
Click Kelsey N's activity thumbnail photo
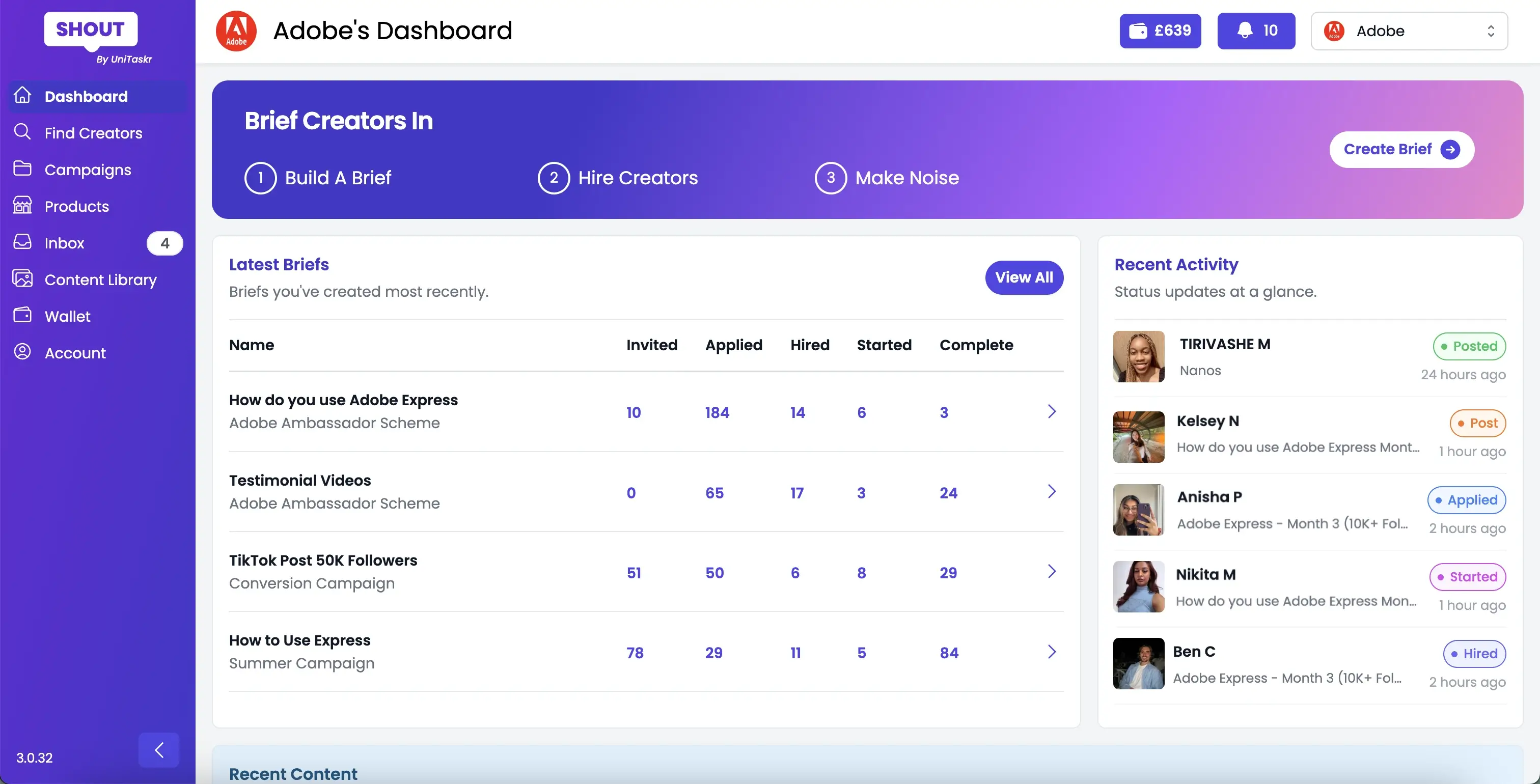point(1138,437)
